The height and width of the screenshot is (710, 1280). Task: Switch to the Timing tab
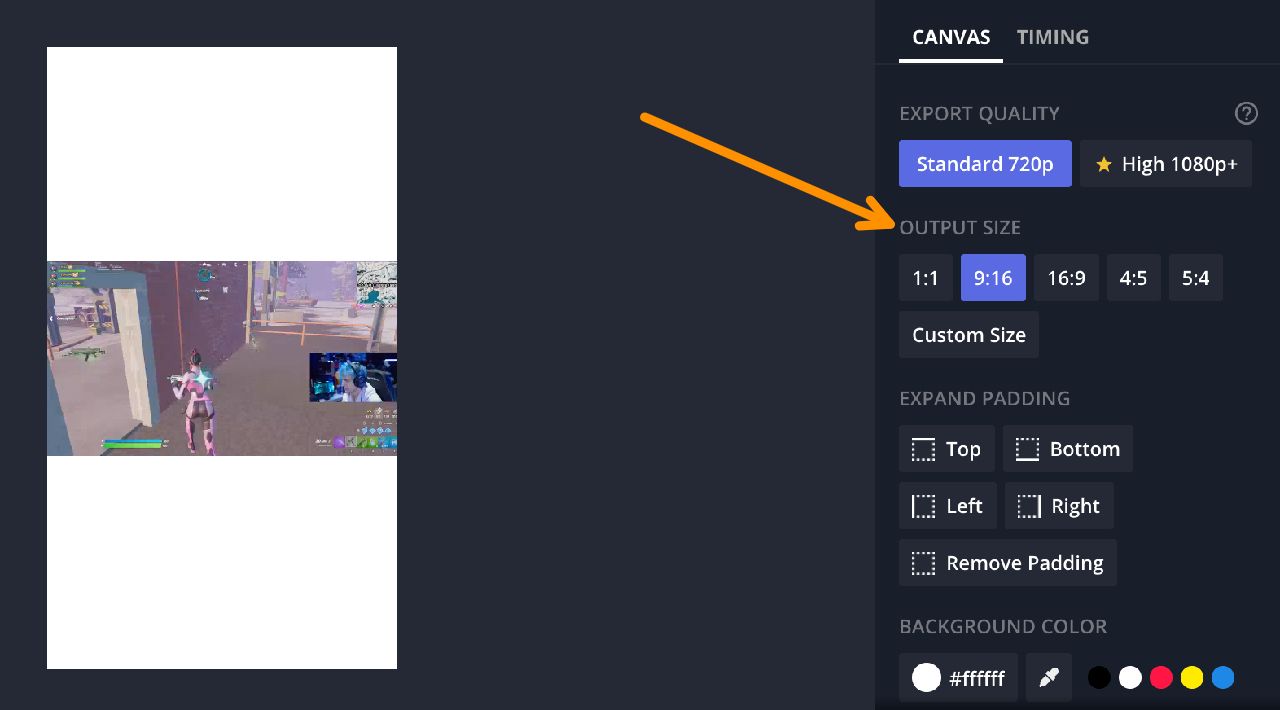pos(1052,37)
